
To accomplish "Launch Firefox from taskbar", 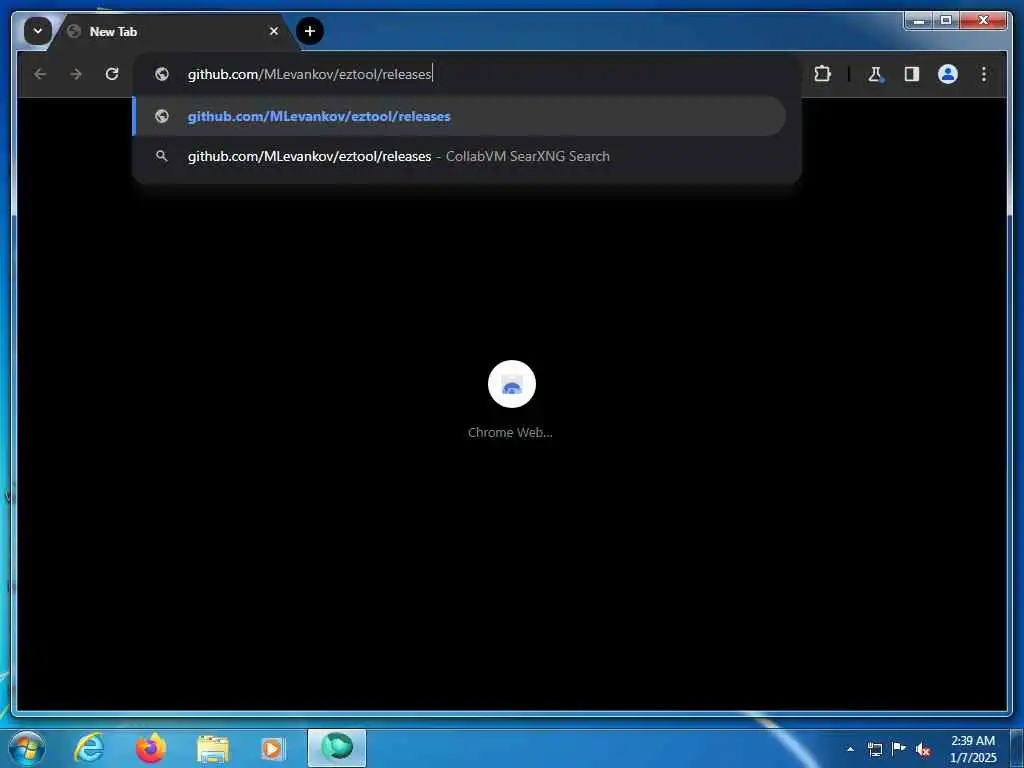I will [151, 748].
